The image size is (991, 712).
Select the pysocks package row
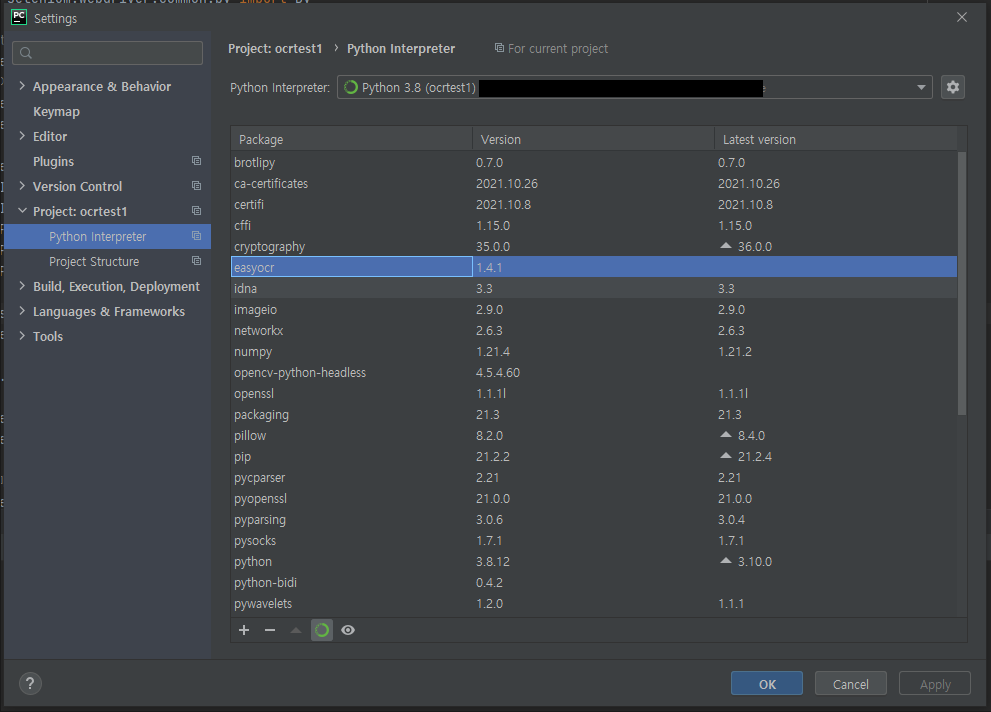[x=594, y=540]
